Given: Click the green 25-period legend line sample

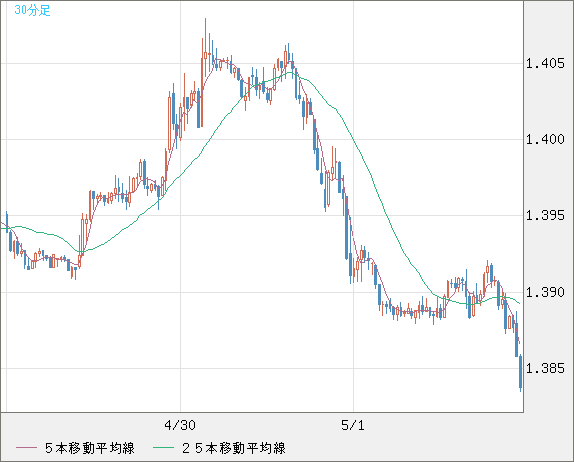Looking at the screenshot, I should click(163, 448).
